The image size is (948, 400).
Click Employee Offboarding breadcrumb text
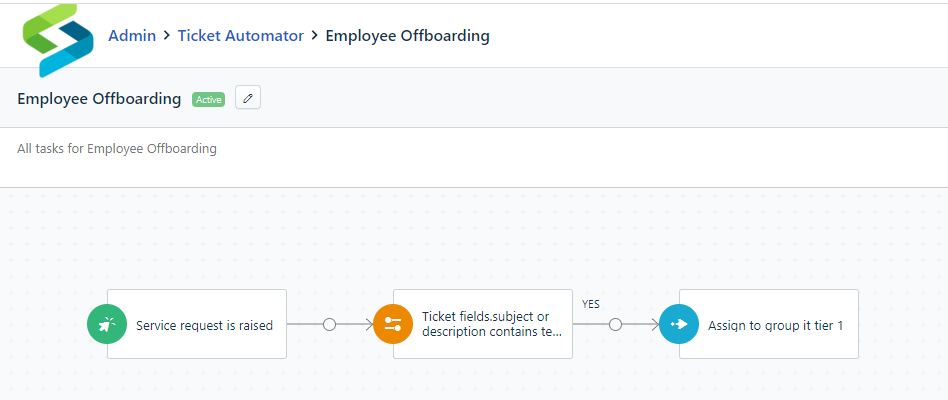point(407,36)
